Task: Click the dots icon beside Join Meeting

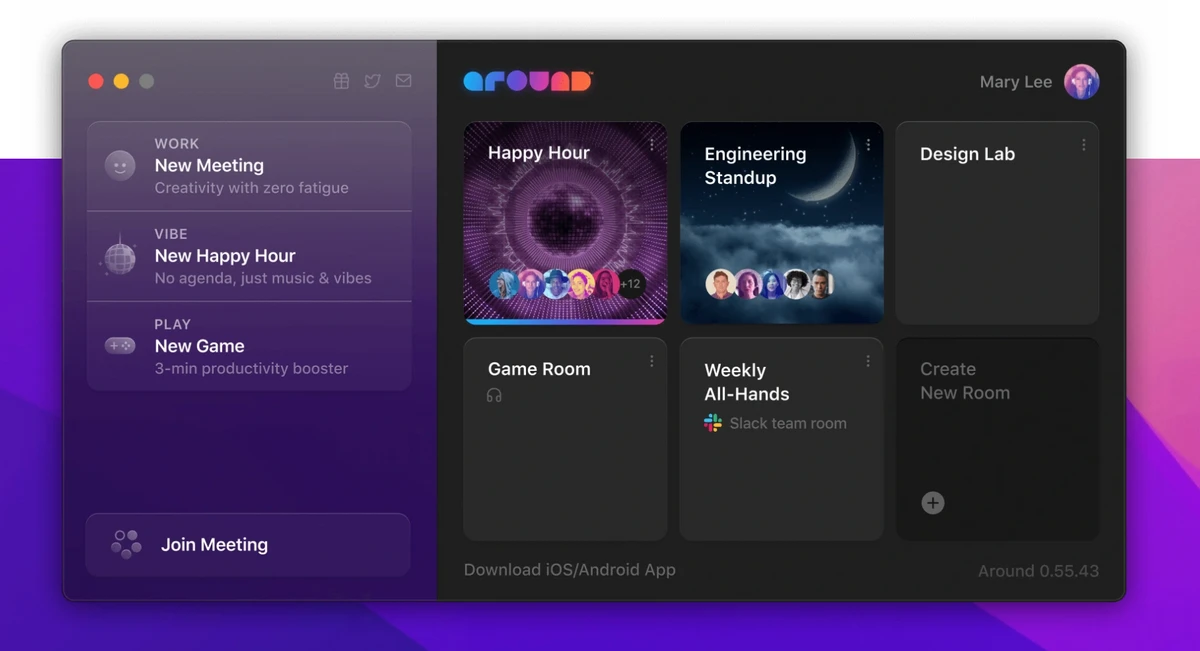Action: [126, 544]
